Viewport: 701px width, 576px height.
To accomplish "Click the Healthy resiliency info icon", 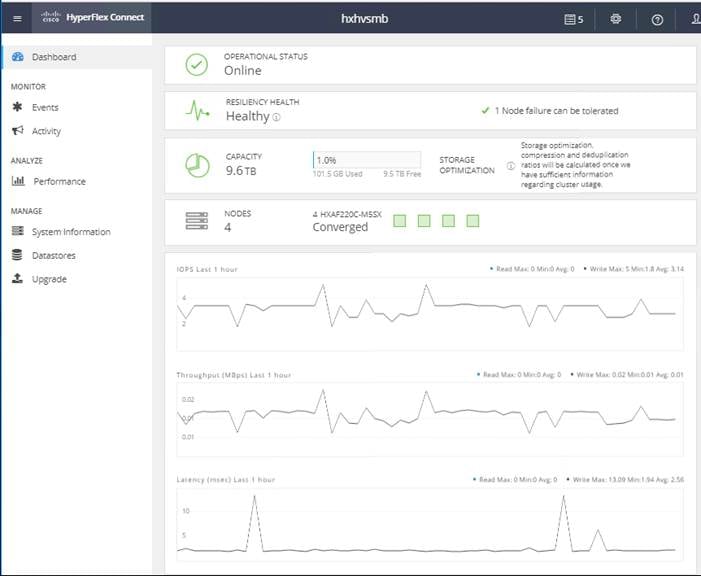I will pos(277,117).
